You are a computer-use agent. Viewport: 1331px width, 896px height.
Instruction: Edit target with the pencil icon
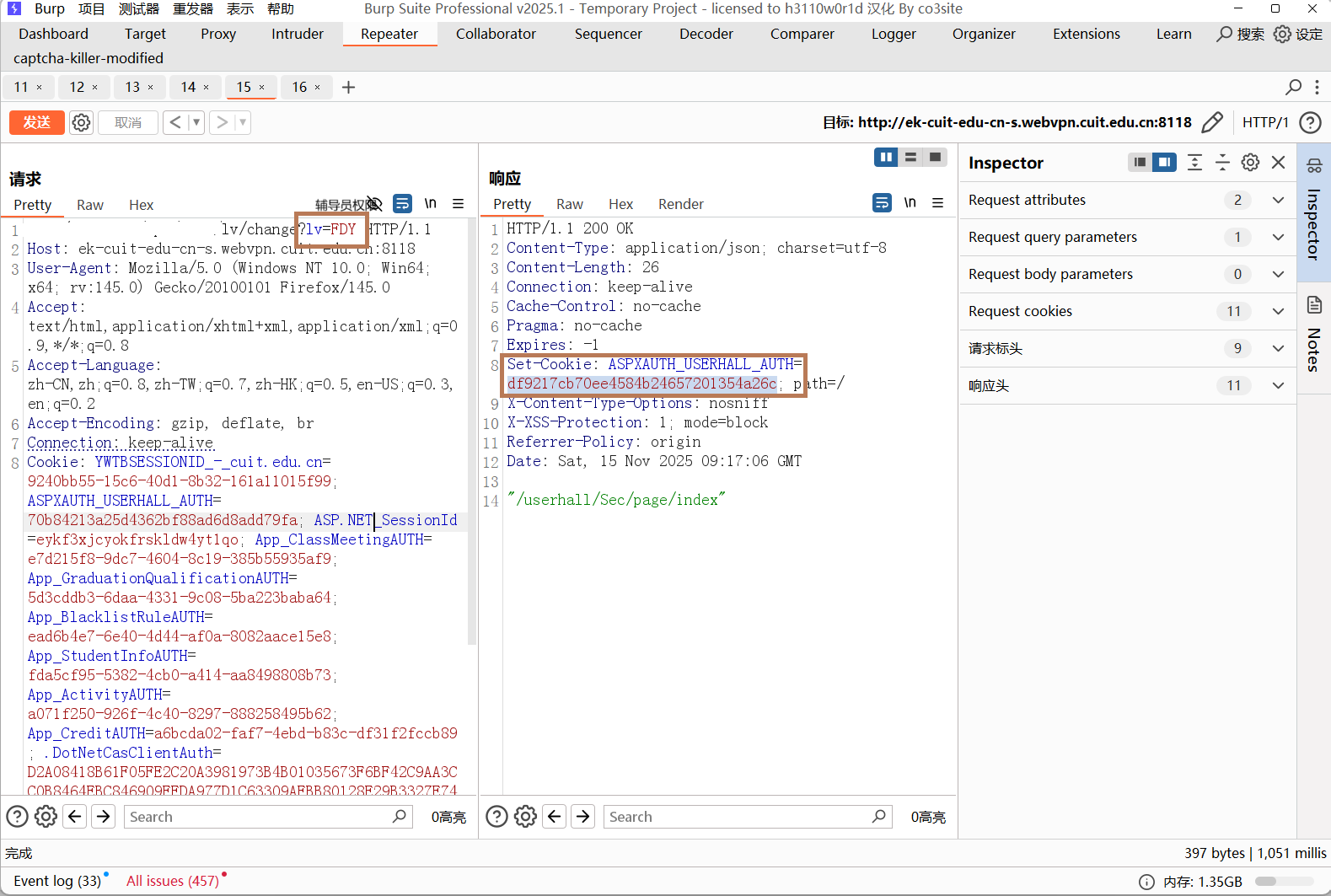click(x=1212, y=122)
